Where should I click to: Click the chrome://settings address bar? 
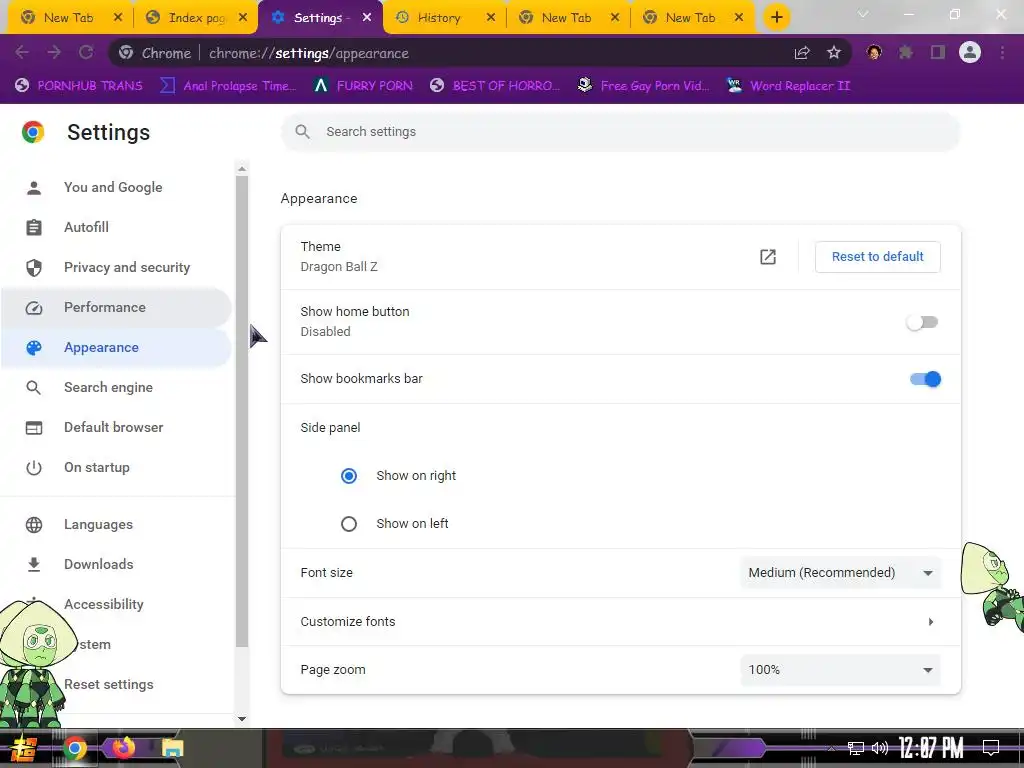click(480, 53)
